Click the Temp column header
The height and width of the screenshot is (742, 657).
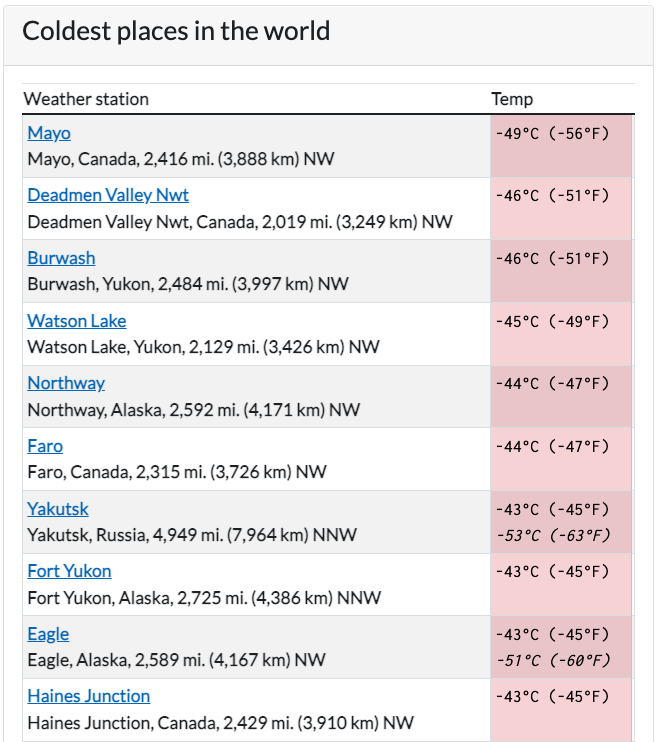pyautogui.click(x=512, y=99)
